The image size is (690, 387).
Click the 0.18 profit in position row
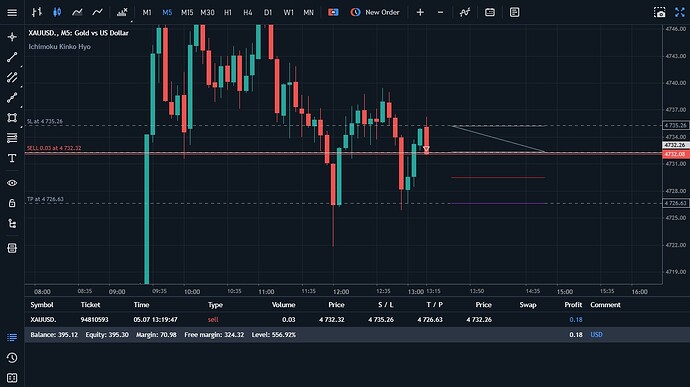click(576, 320)
